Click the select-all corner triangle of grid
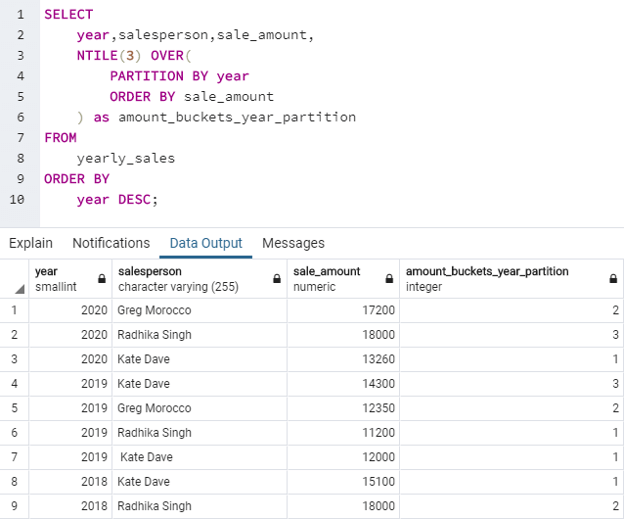Viewport: 624px width, 519px height. point(18,288)
